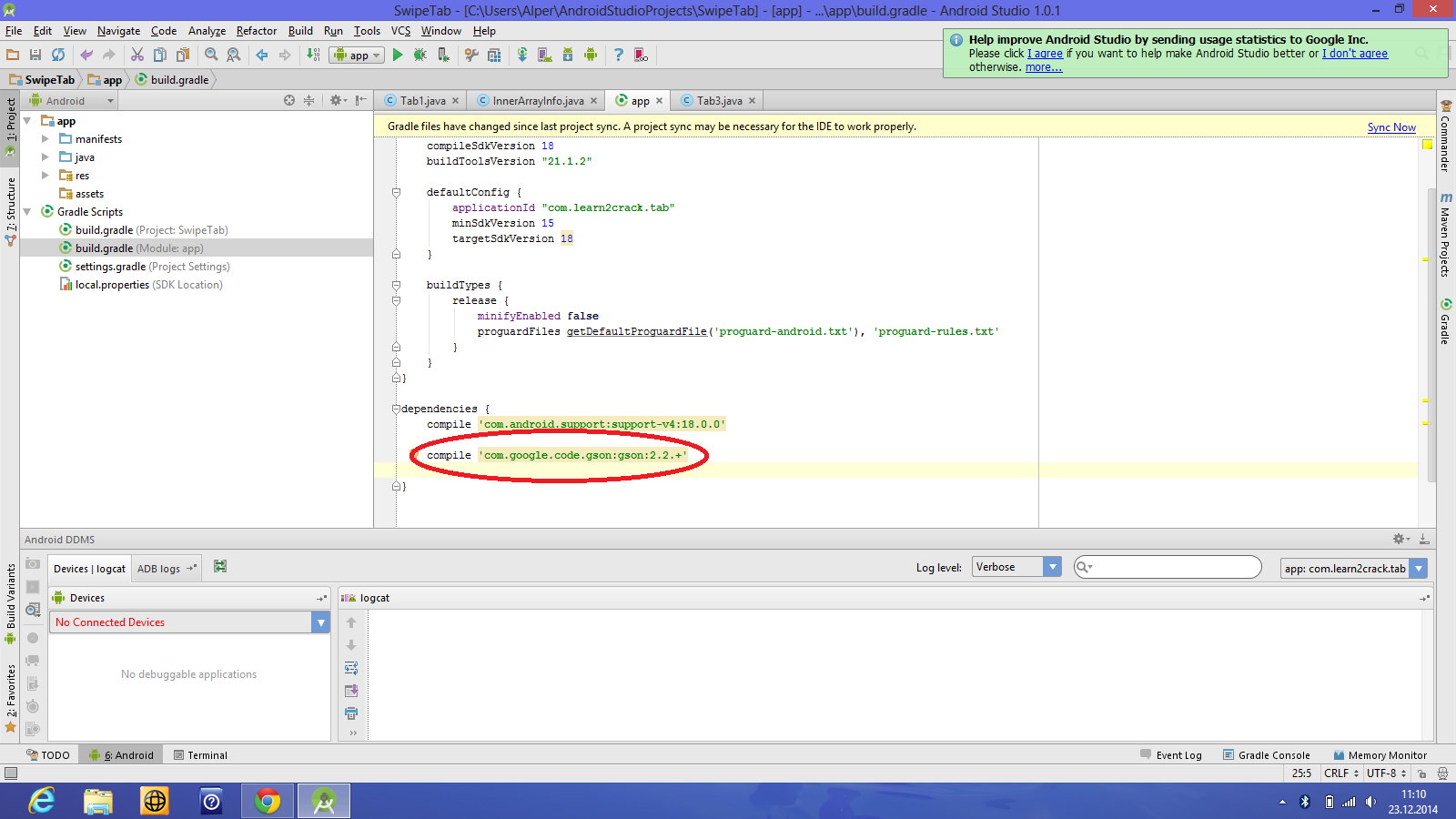Toggle scroll to end of logcat
This screenshot has height=819, width=1456.
tap(351, 690)
